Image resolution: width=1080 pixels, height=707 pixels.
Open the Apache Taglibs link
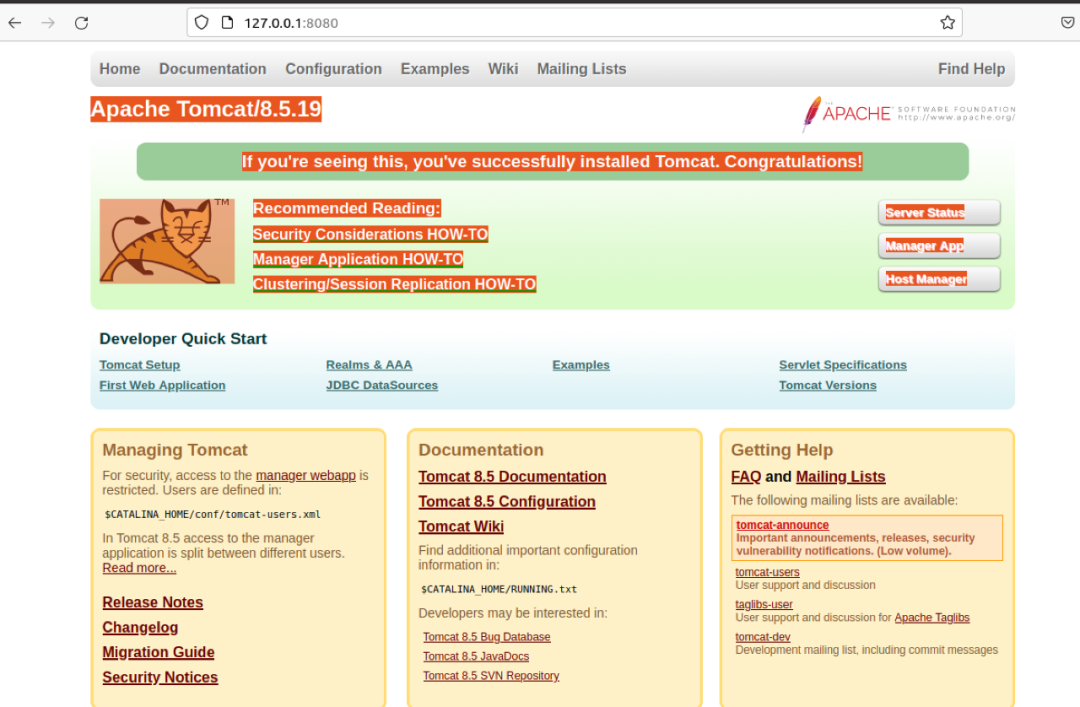click(x=932, y=617)
